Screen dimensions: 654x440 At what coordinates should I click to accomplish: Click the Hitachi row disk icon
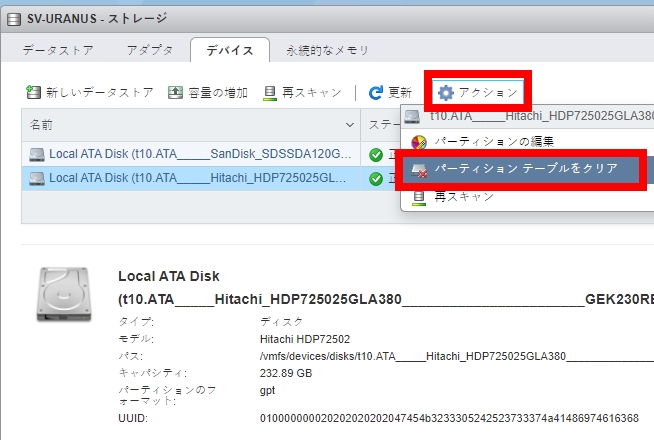(37, 179)
